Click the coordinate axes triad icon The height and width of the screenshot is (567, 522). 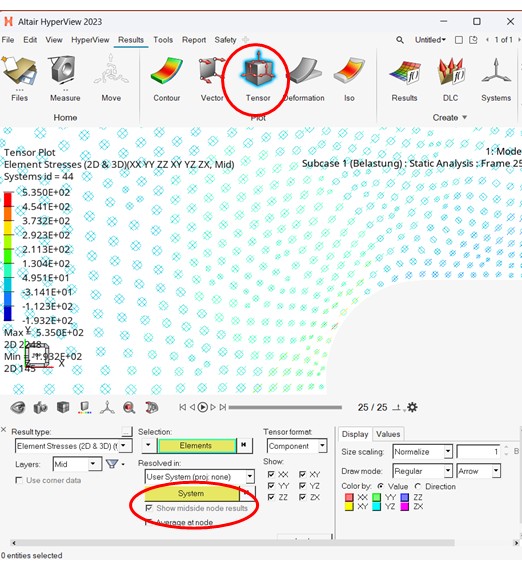coord(107,408)
